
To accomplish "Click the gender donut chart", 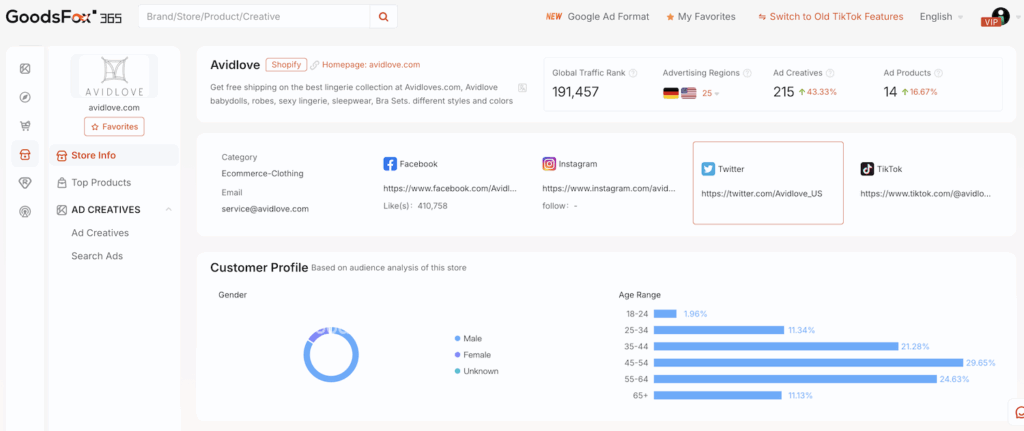I will (331, 354).
